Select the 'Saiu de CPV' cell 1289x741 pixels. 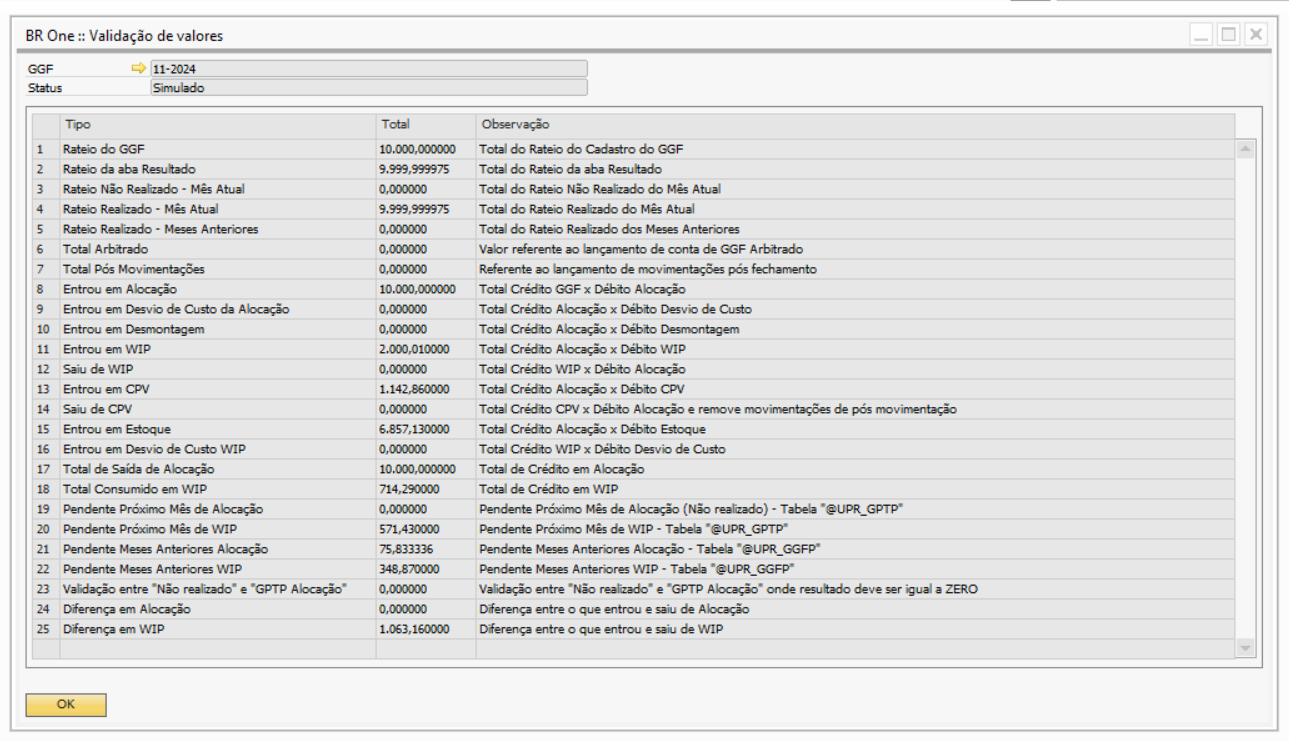pos(218,409)
